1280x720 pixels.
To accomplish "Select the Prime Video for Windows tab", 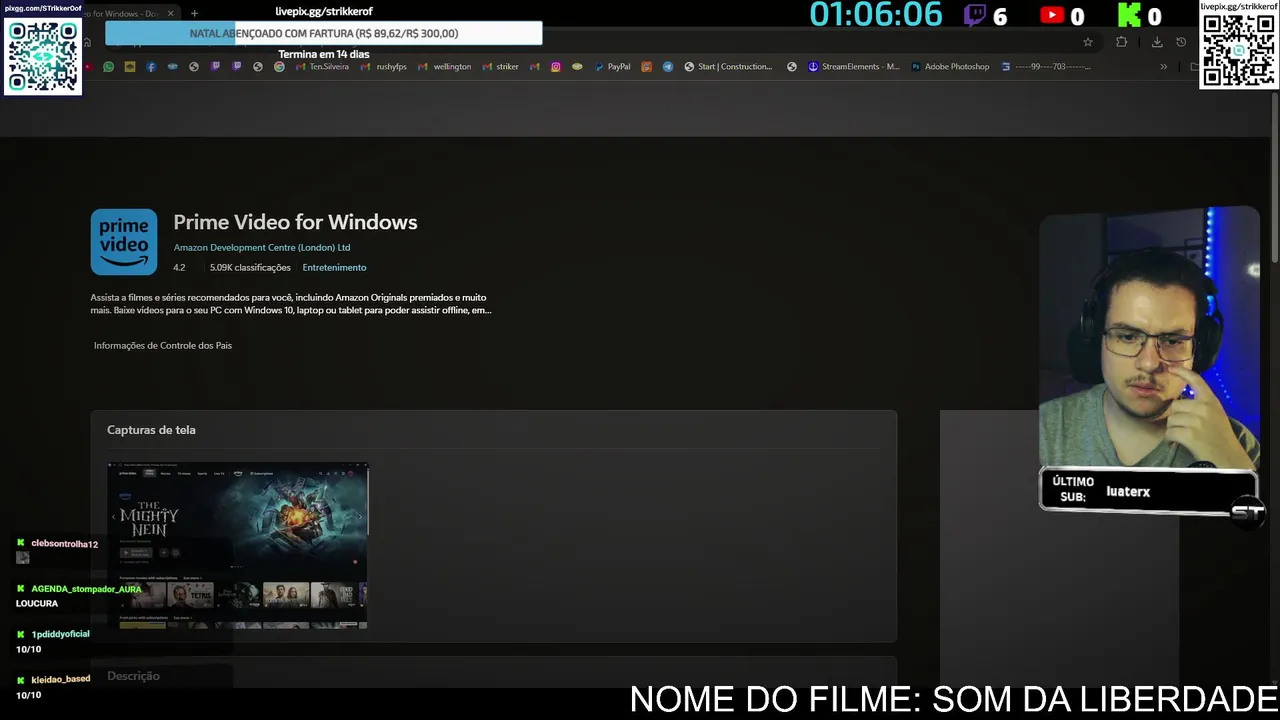I will coord(124,14).
